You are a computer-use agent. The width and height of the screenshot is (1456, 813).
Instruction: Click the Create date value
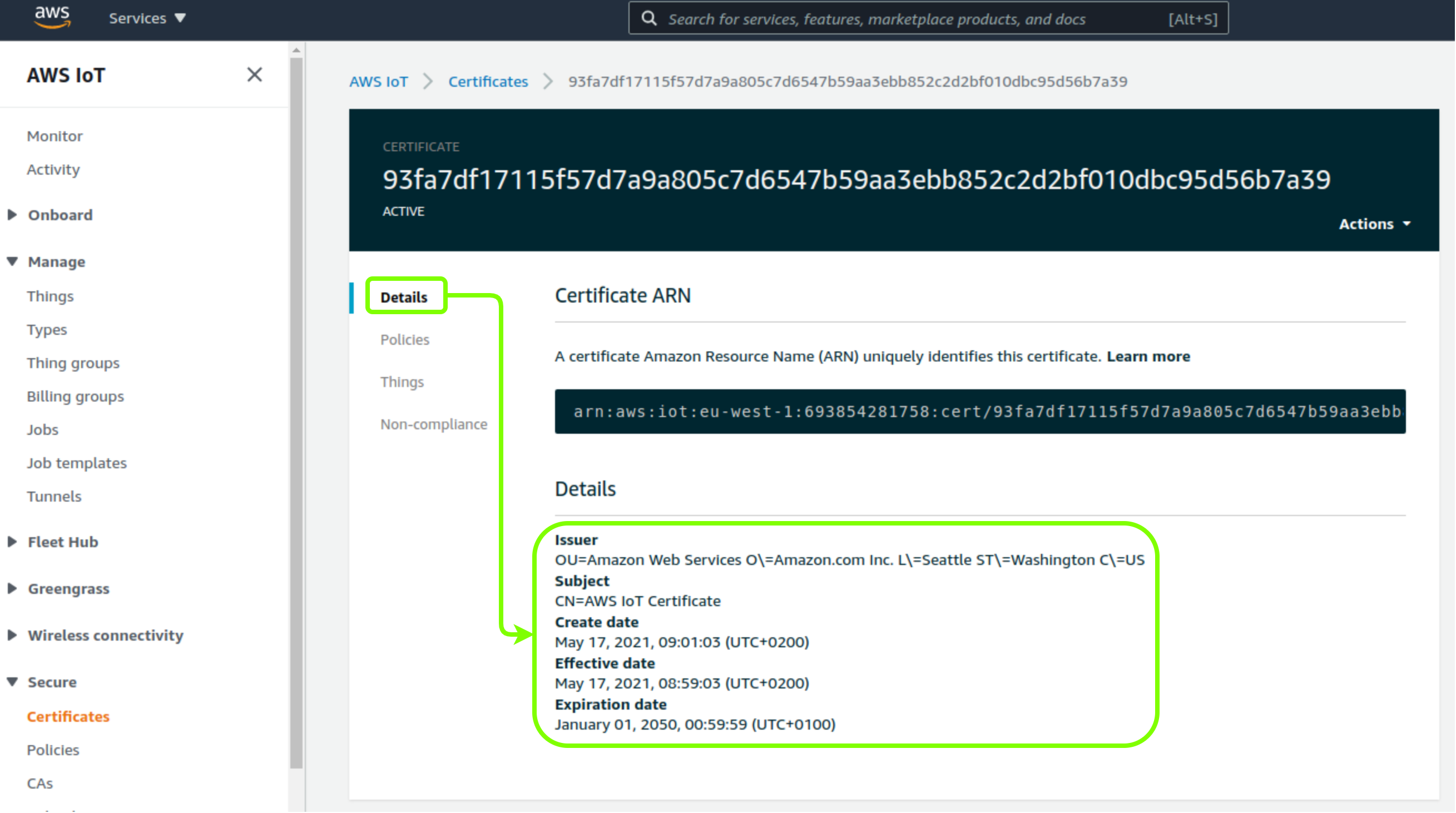pos(682,643)
